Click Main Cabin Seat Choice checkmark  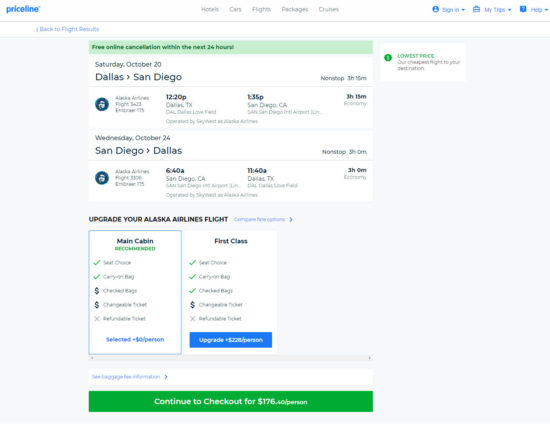click(97, 263)
